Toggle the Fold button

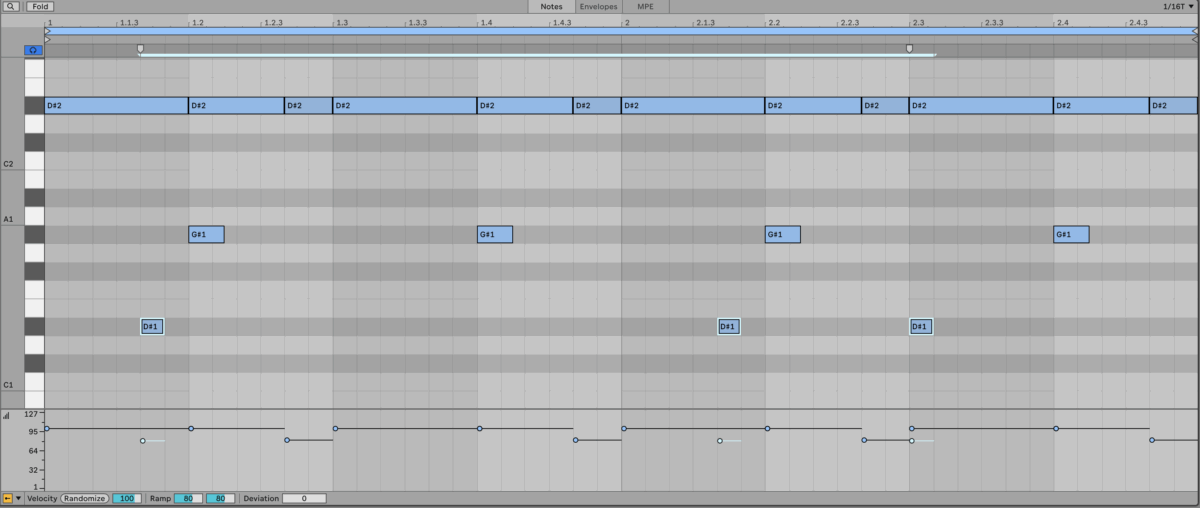[x=39, y=6]
